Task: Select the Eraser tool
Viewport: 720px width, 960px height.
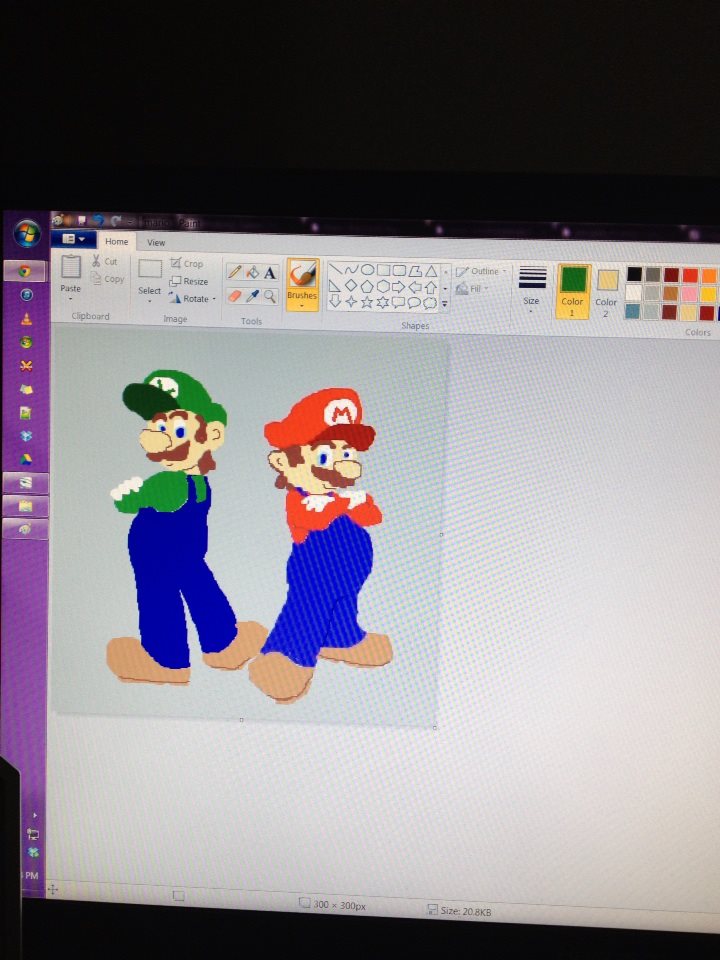Action: (234, 296)
